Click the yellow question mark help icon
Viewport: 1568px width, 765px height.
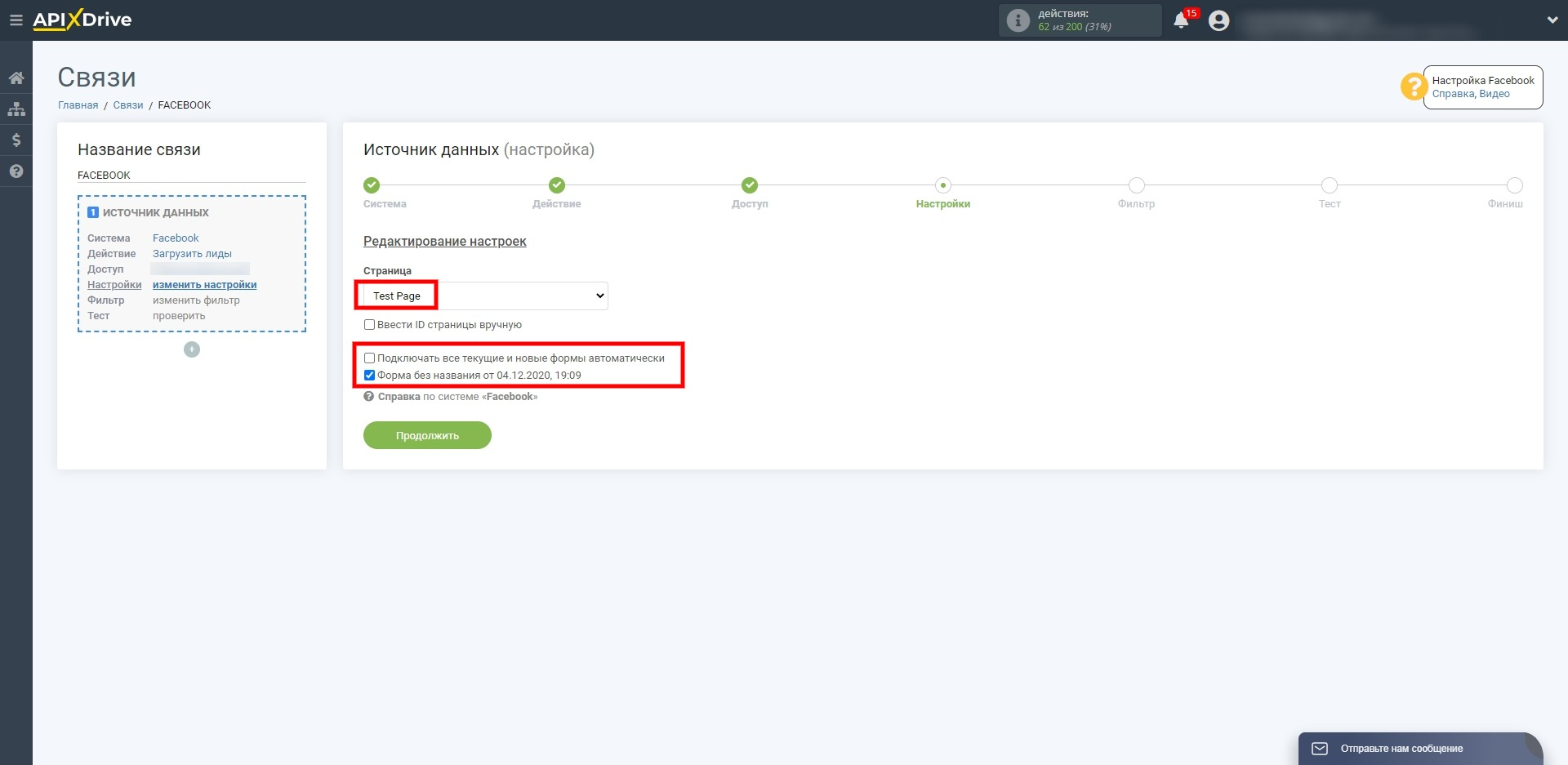(x=1414, y=87)
